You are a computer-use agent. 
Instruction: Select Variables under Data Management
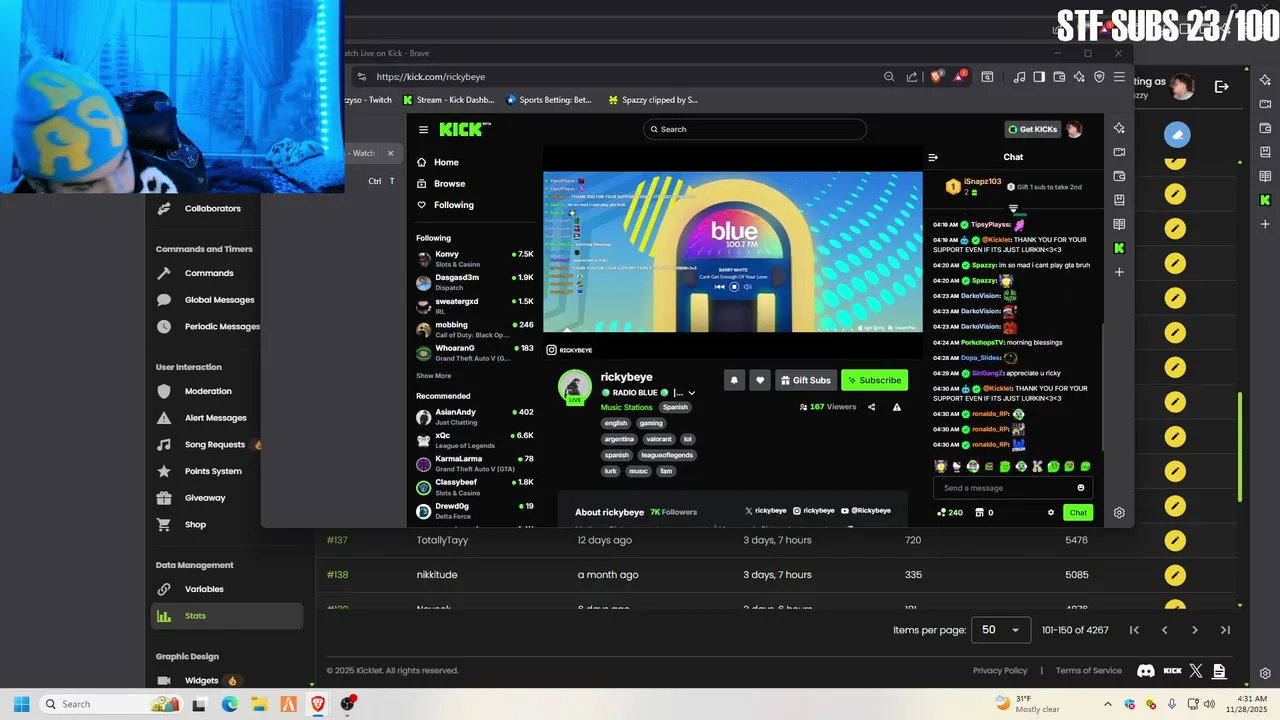(x=204, y=589)
